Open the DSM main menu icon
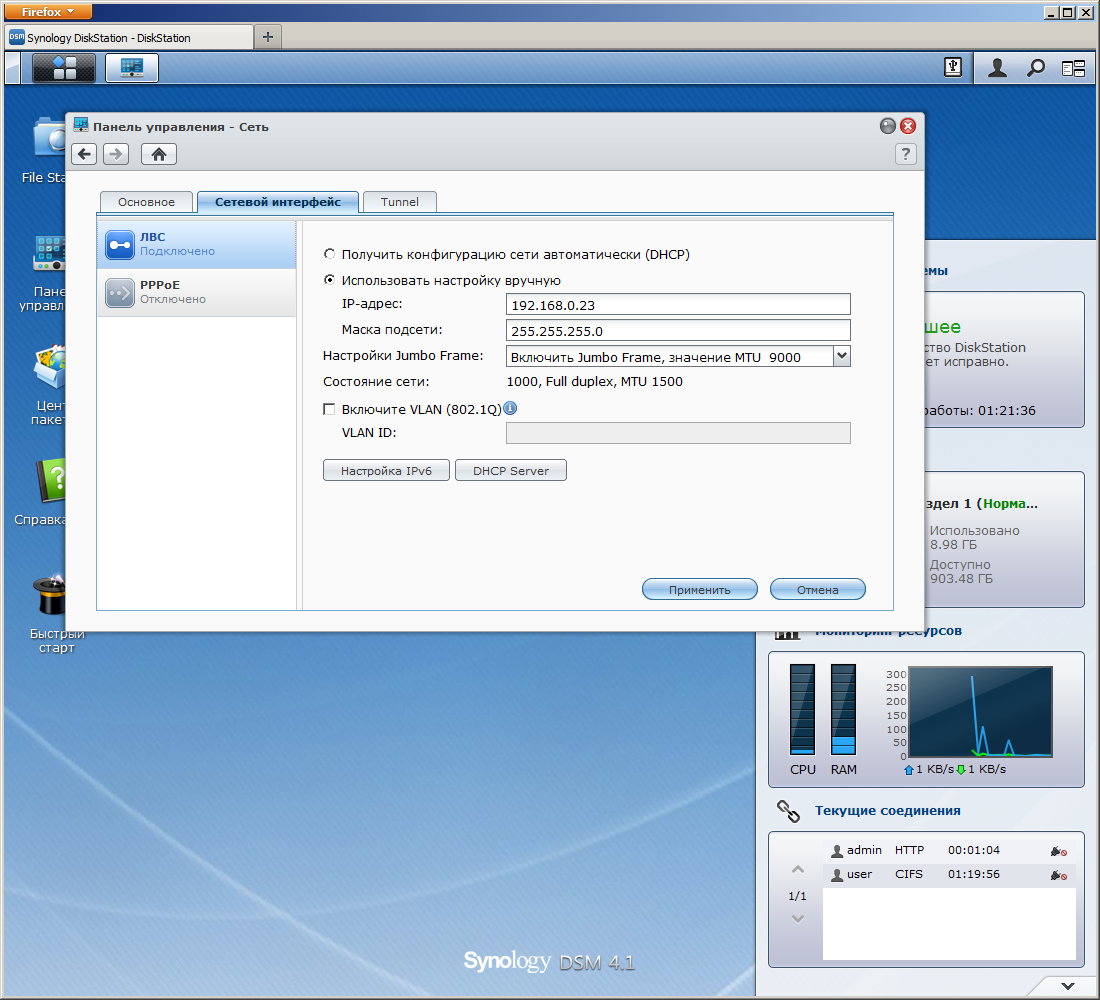 64,68
